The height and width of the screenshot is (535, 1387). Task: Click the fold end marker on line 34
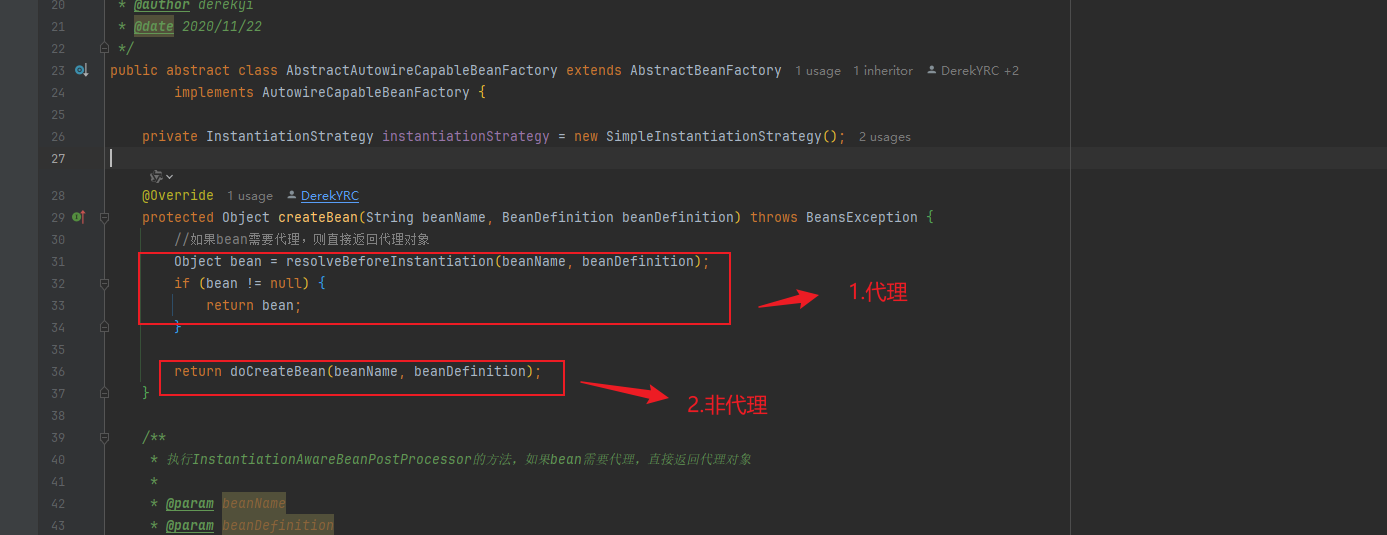pyautogui.click(x=104, y=327)
